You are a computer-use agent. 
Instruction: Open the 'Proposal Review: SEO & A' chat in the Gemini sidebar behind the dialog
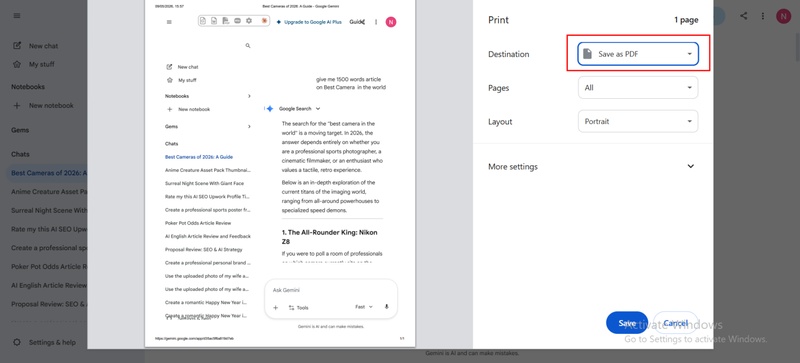(49, 304)
